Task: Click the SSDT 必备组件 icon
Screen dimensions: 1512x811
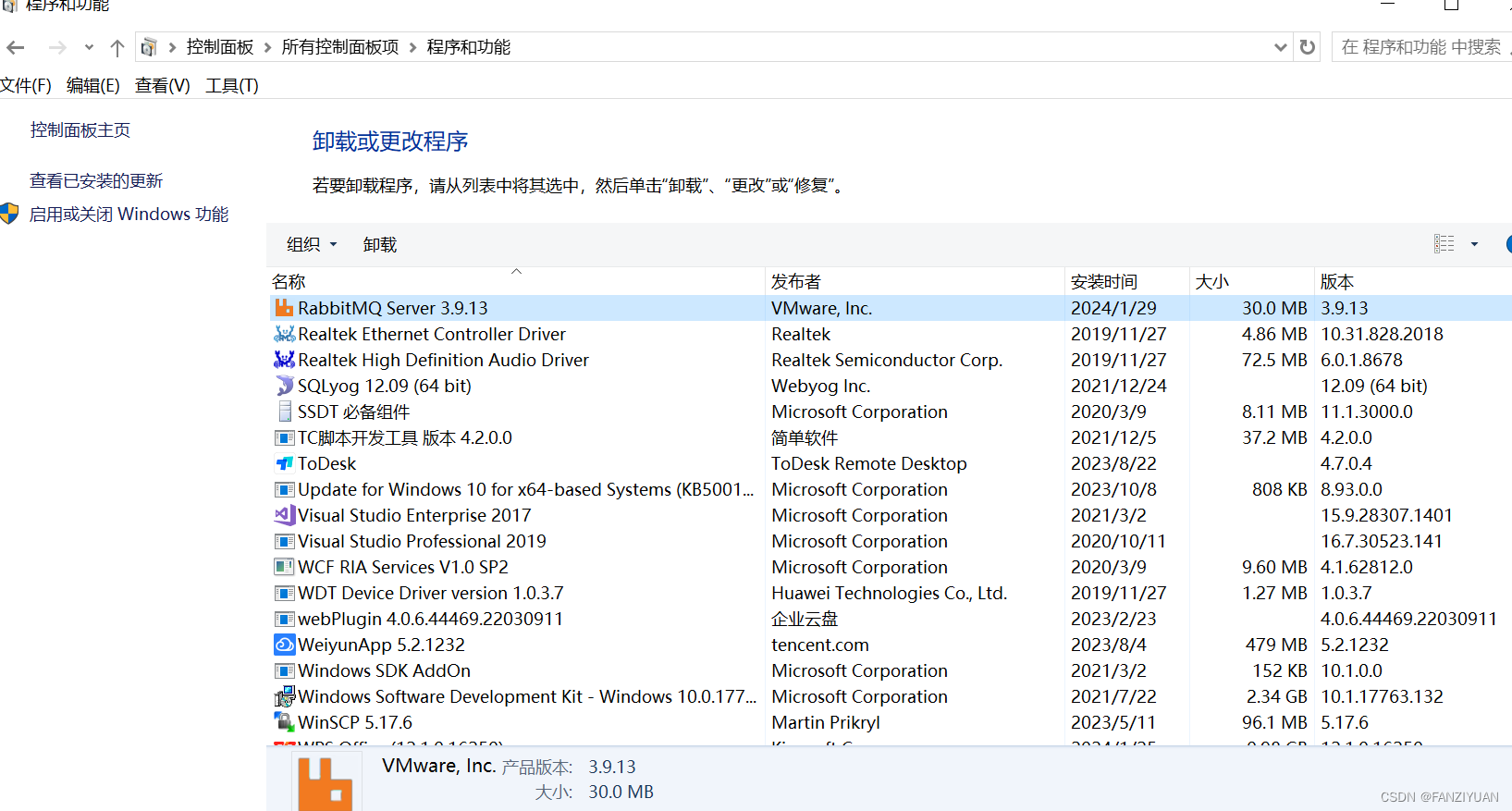Action: coord(285,412)
